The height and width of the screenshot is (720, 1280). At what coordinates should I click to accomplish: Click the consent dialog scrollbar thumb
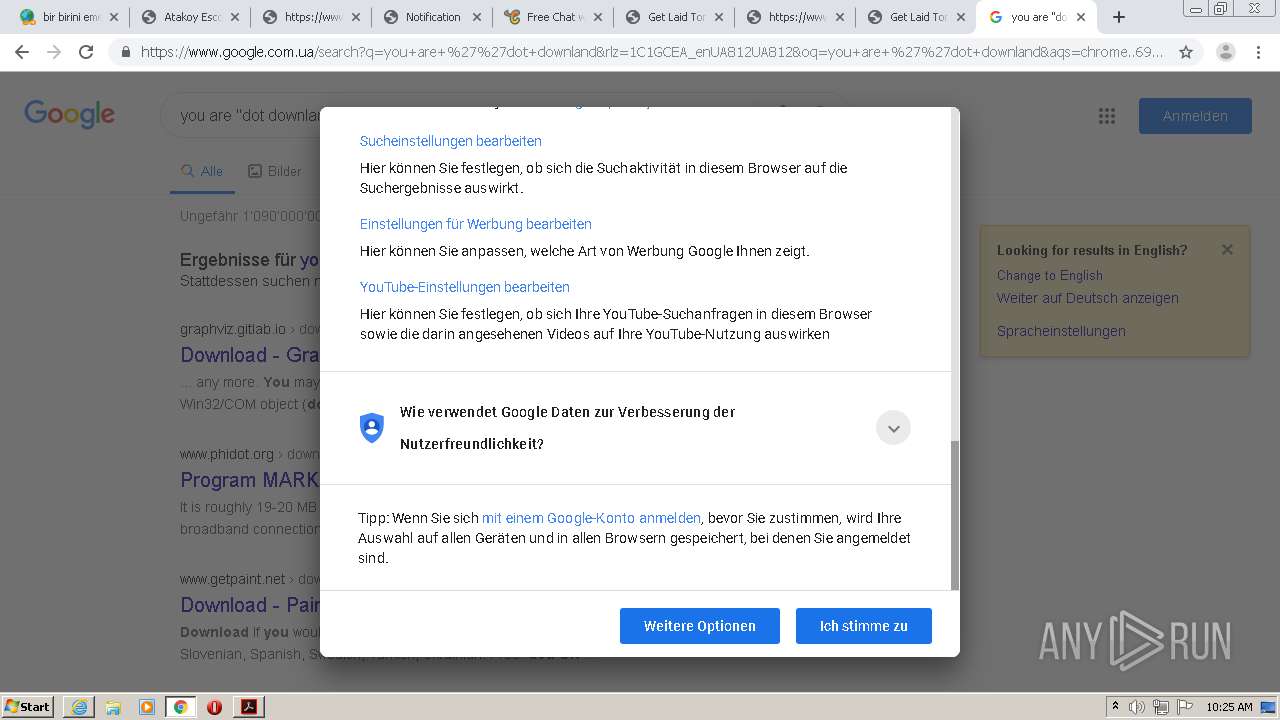pyautogui.click(x=955, y=515)
